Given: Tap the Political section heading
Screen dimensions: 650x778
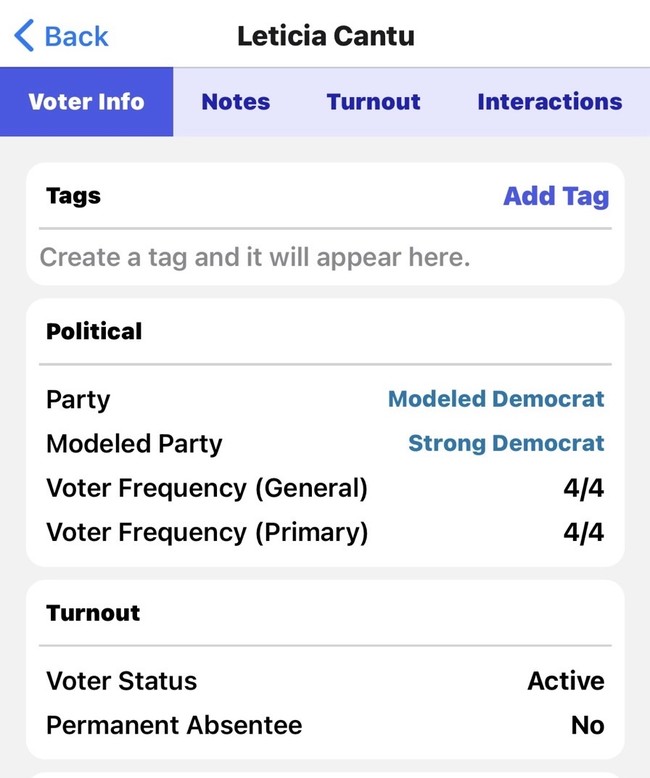Looking at the screenshot, I should pyautogui.click(x=94, y=331).
